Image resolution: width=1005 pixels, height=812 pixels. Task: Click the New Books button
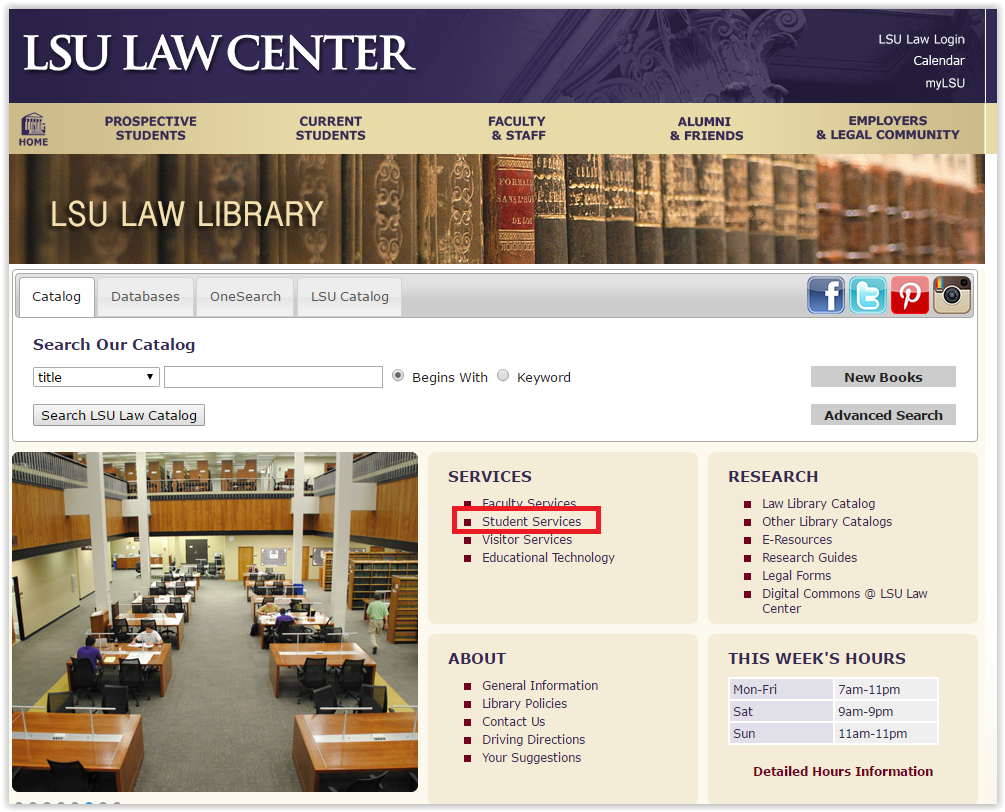[x=883, y=377]
